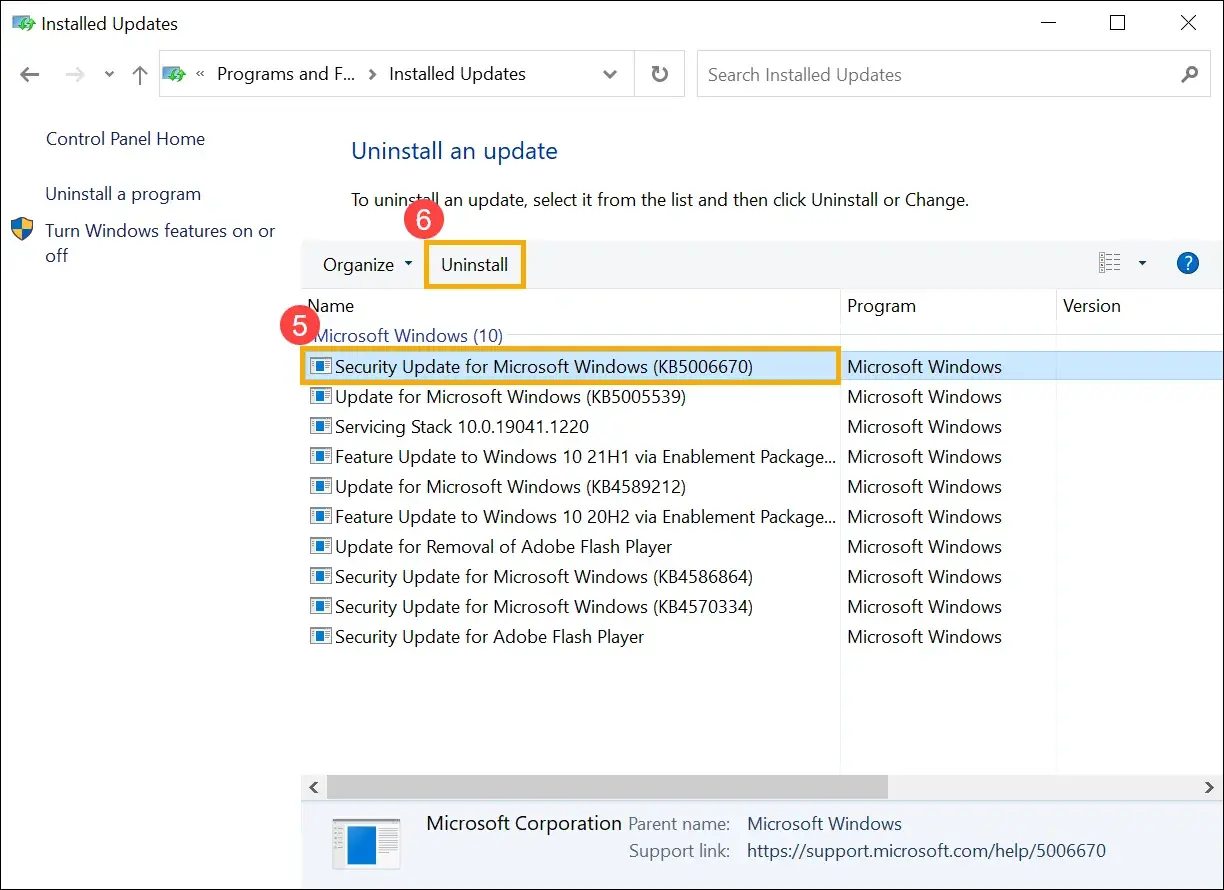Click the address bar Control Panel icon
The image size is (1224, 890).
(x=175, y=74)
